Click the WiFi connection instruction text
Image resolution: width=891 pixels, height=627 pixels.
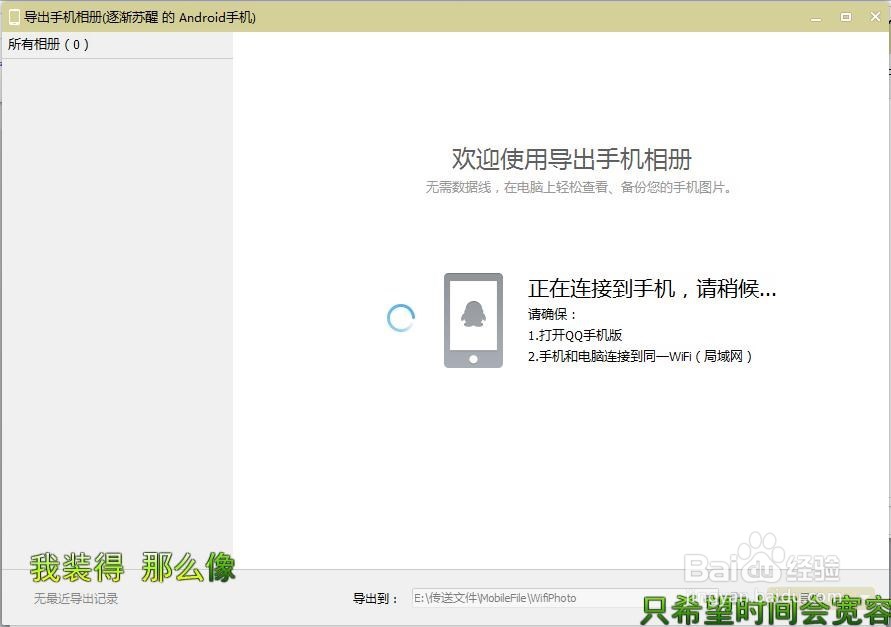point(638,356)
